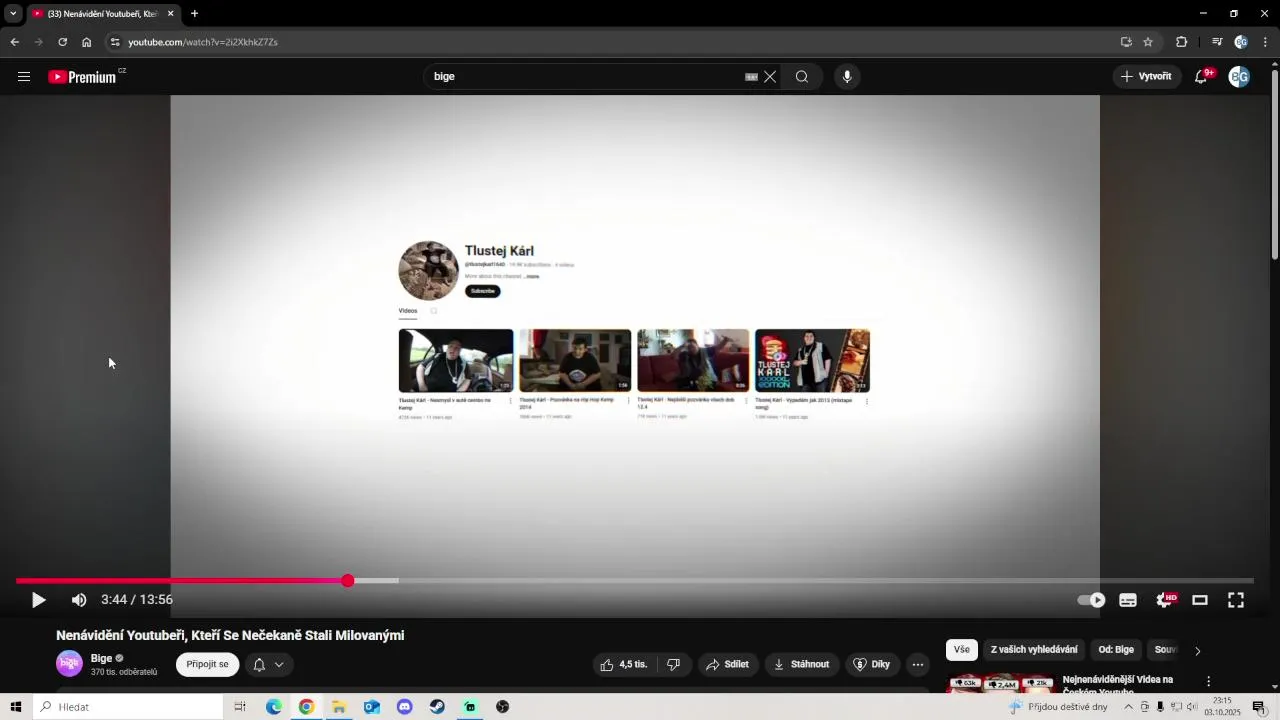Viewport: 1280px width, 720px height.
Task: Download video with Stáhnout
Action: pyautogui.click(x=802, y=664)
